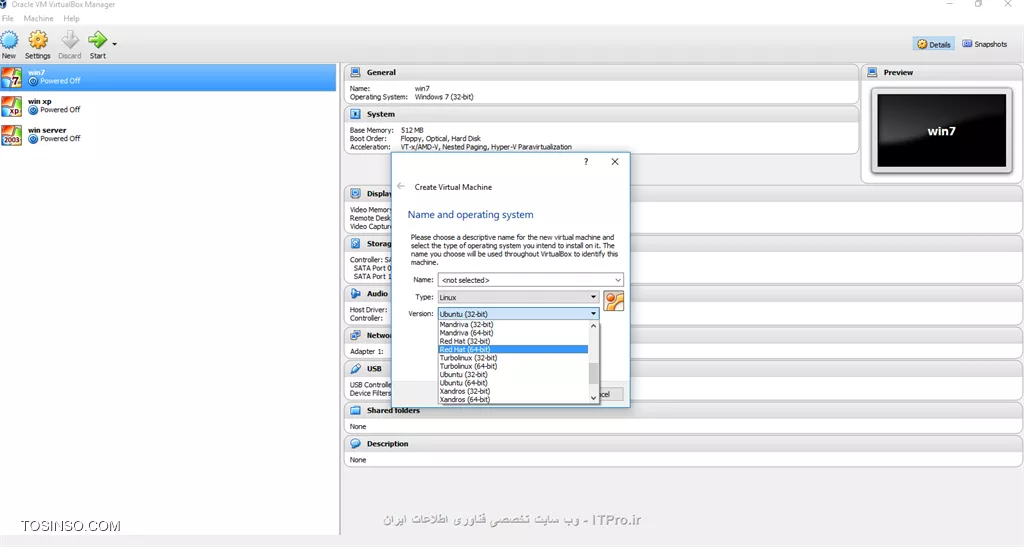Choose Xandros (64-bit) from the version list
The height and width of the screenshot is (547, 1024).
[513, 399]
